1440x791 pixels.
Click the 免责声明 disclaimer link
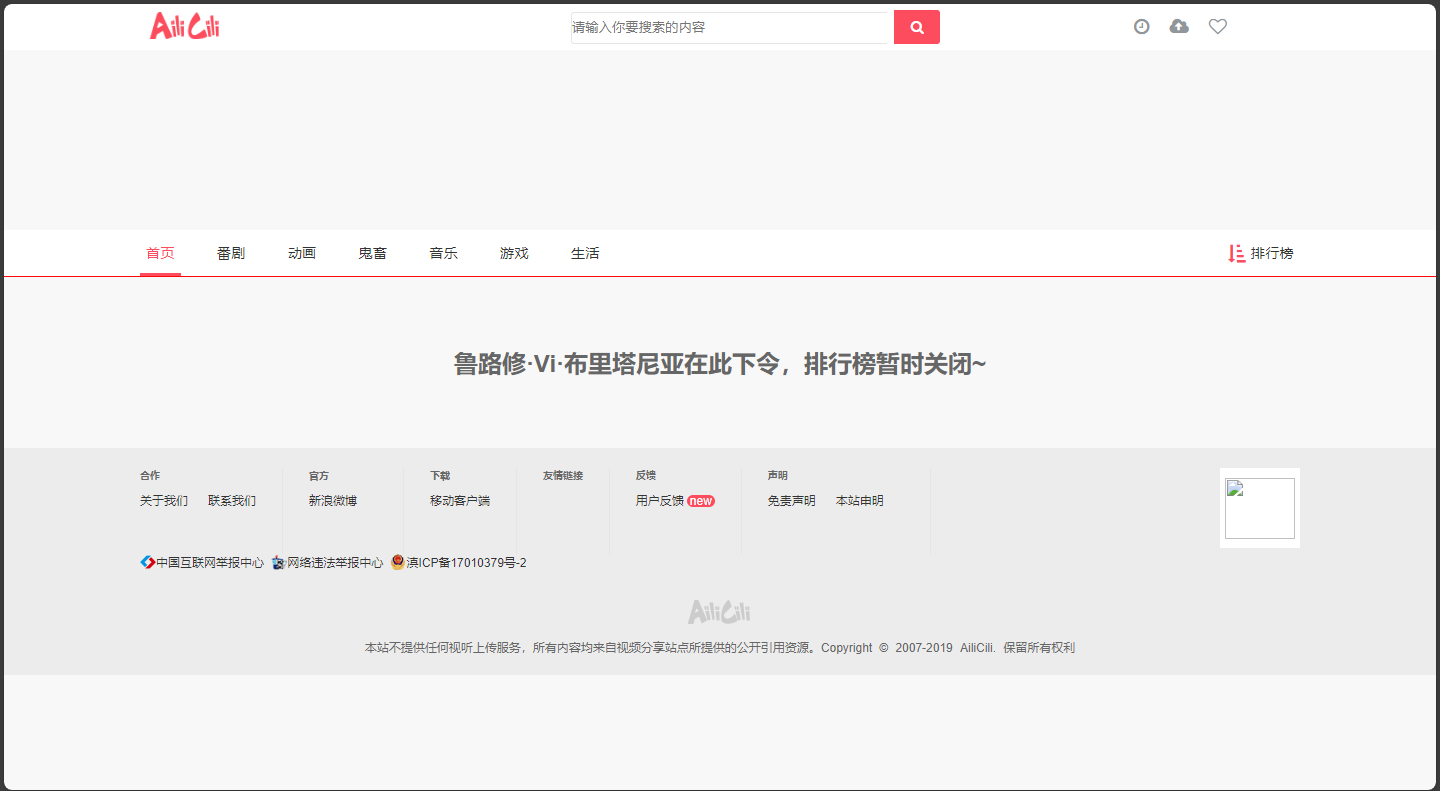click(791, 501)
